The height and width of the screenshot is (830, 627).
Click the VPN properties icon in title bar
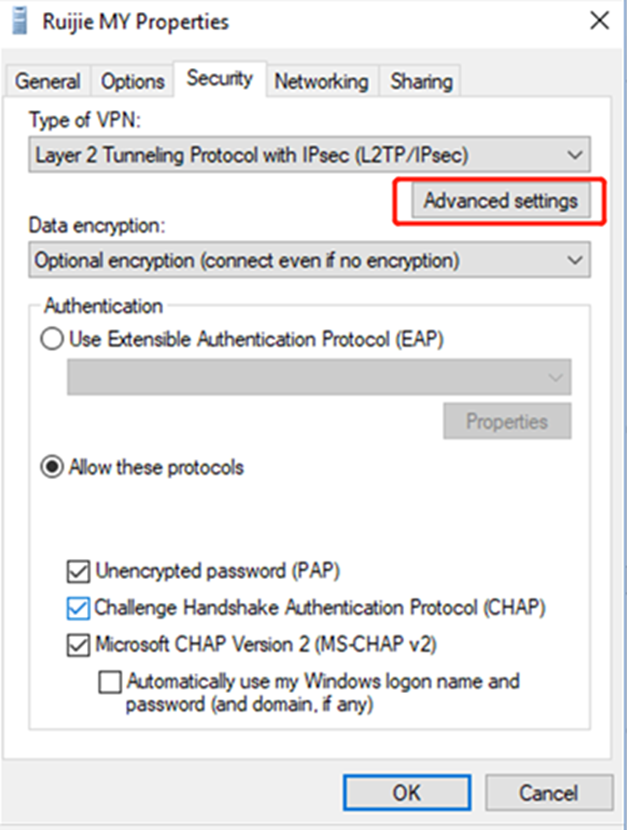click(16, 20)
